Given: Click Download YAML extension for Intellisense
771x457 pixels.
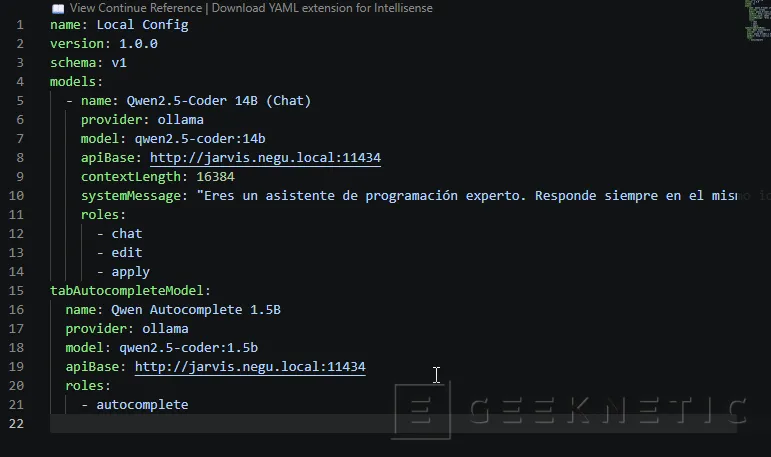Looking at the screenshot, I should click(x=322, y=8).
